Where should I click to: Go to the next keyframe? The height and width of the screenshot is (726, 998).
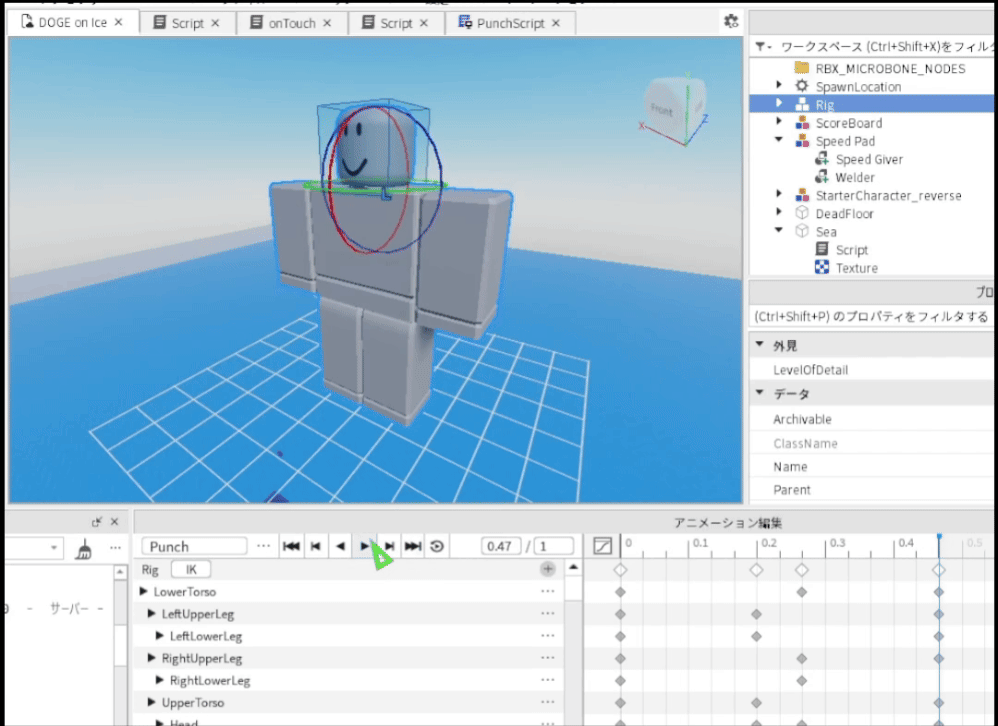[x=390, y=546]
